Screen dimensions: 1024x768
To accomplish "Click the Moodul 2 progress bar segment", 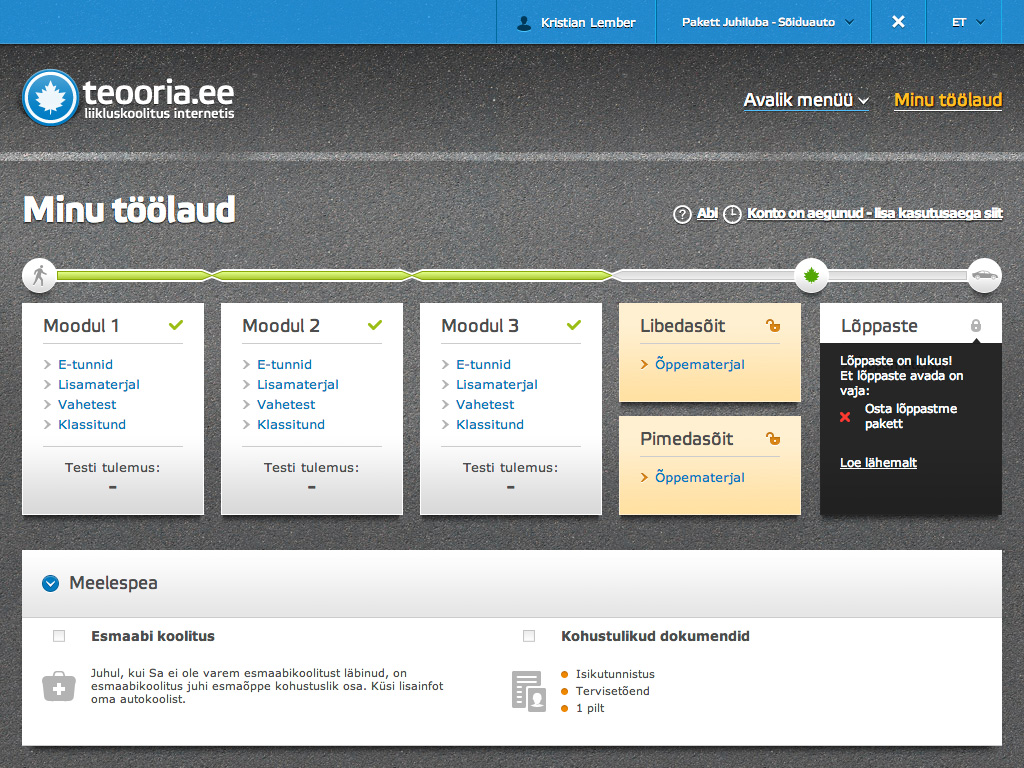I will tap(311, 275).
